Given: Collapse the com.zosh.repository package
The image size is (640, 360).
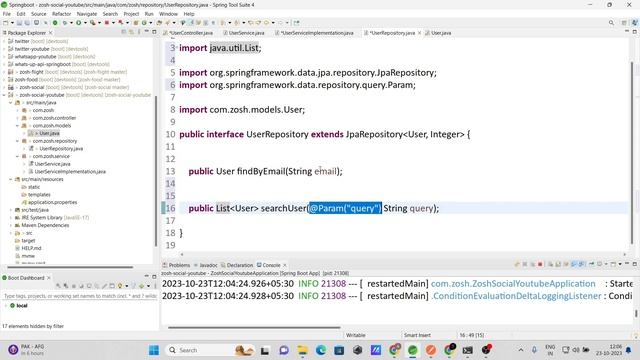Looking at the screenshot, I should (18, 141).
